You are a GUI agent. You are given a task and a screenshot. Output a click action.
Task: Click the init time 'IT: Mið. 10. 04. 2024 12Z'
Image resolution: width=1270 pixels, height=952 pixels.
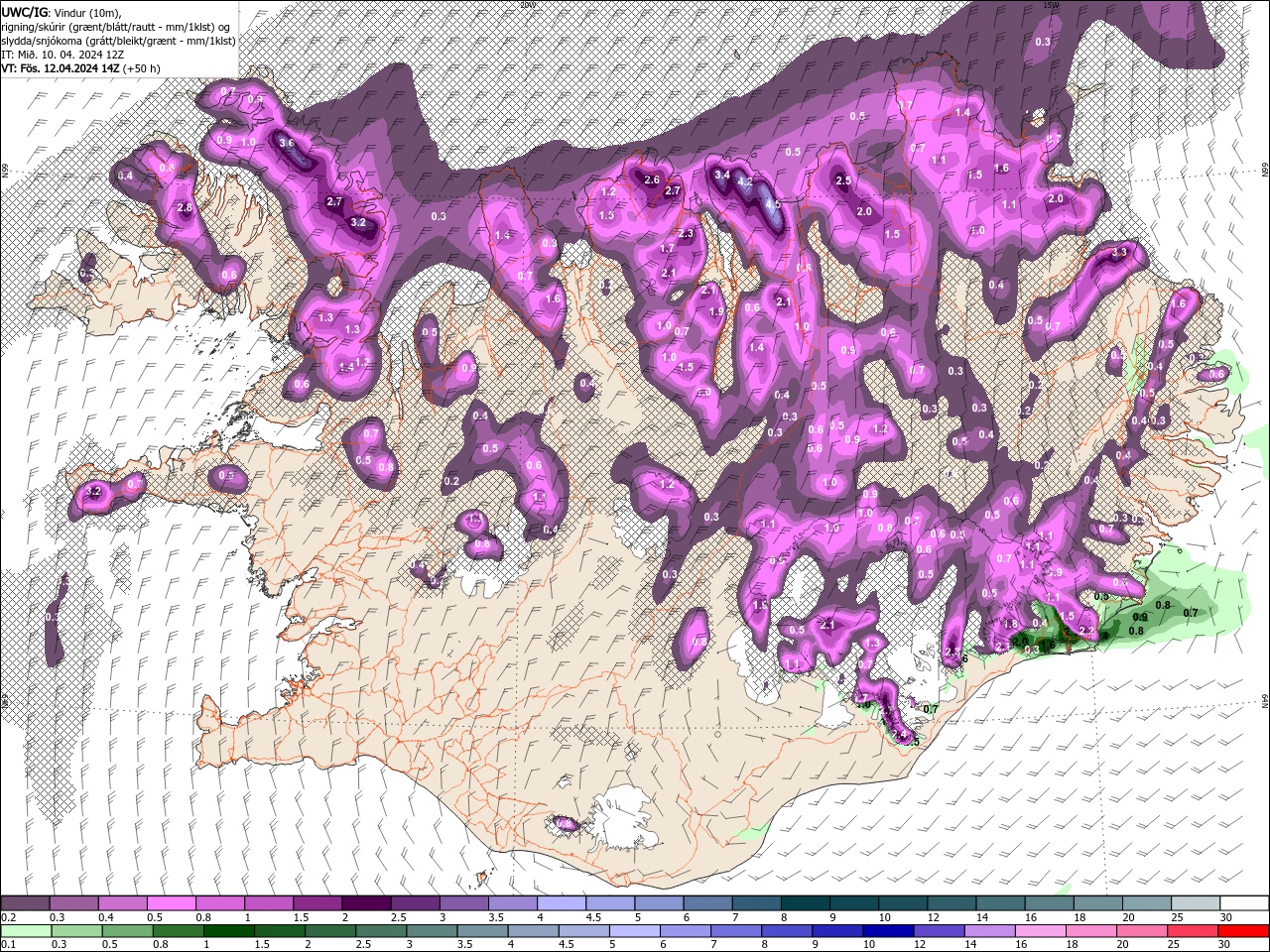(x=63, y=54)
